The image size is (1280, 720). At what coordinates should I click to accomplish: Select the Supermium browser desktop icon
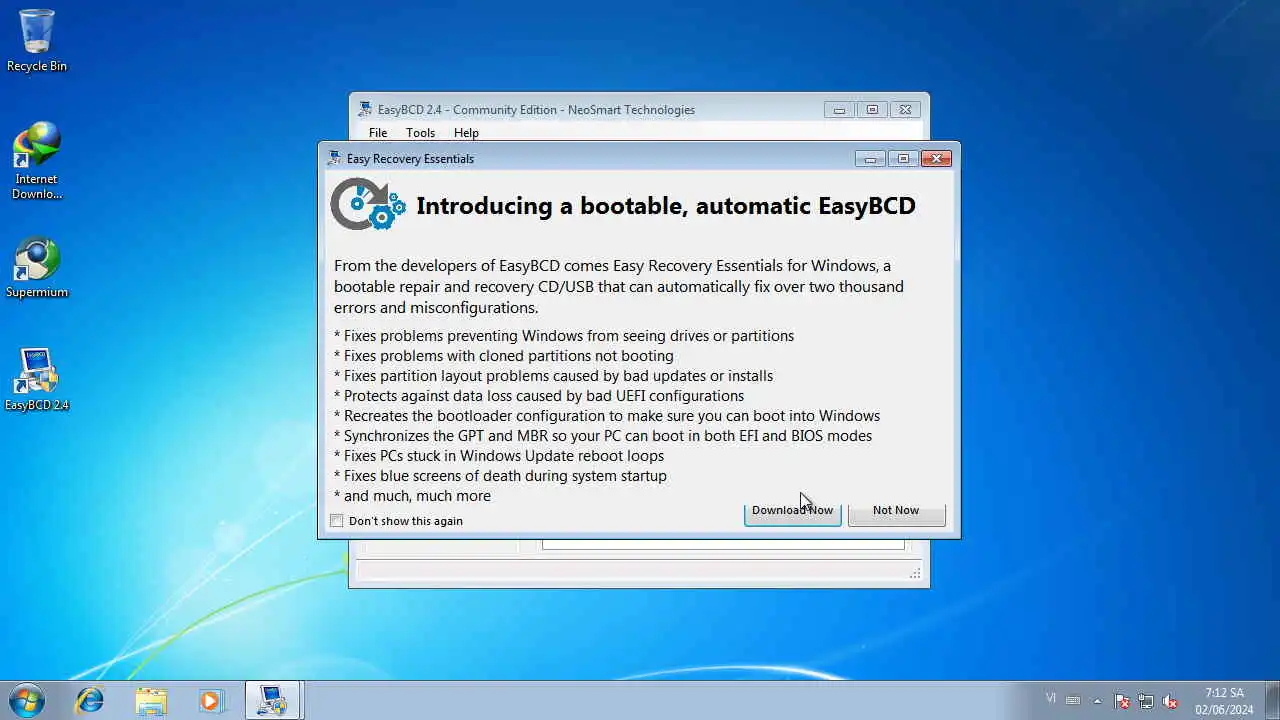(37, 268)
